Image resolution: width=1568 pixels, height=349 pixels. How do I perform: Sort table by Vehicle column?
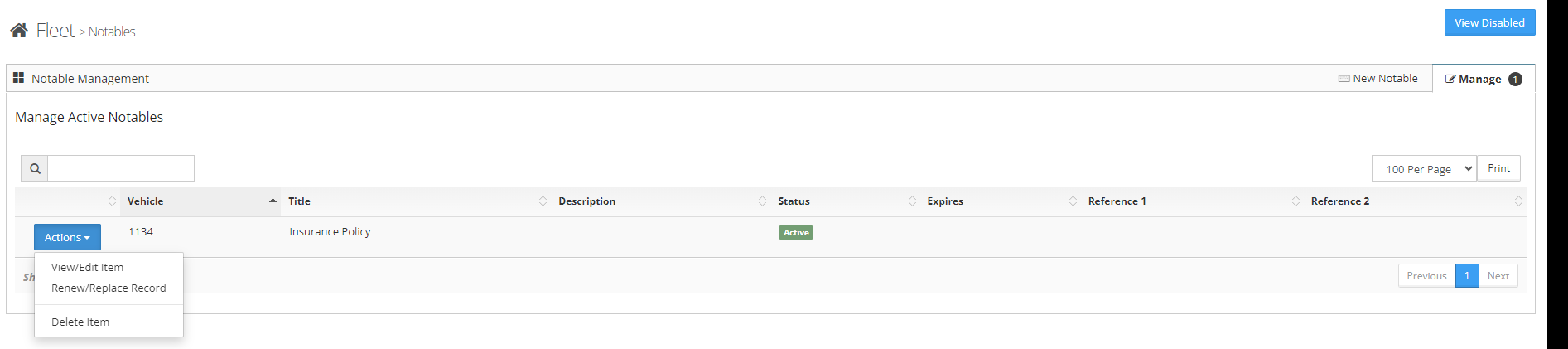(x=200, y=201)
